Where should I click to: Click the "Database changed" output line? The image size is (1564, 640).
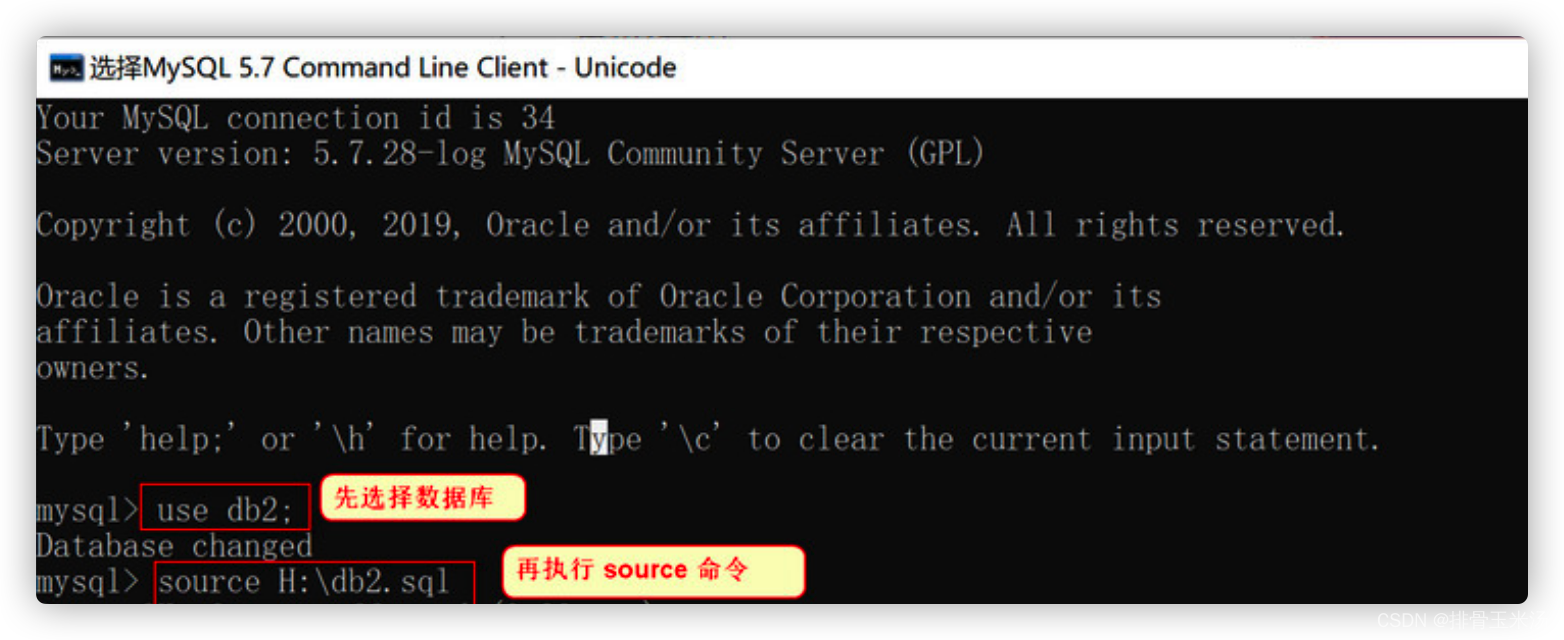[x=174, y=546]
